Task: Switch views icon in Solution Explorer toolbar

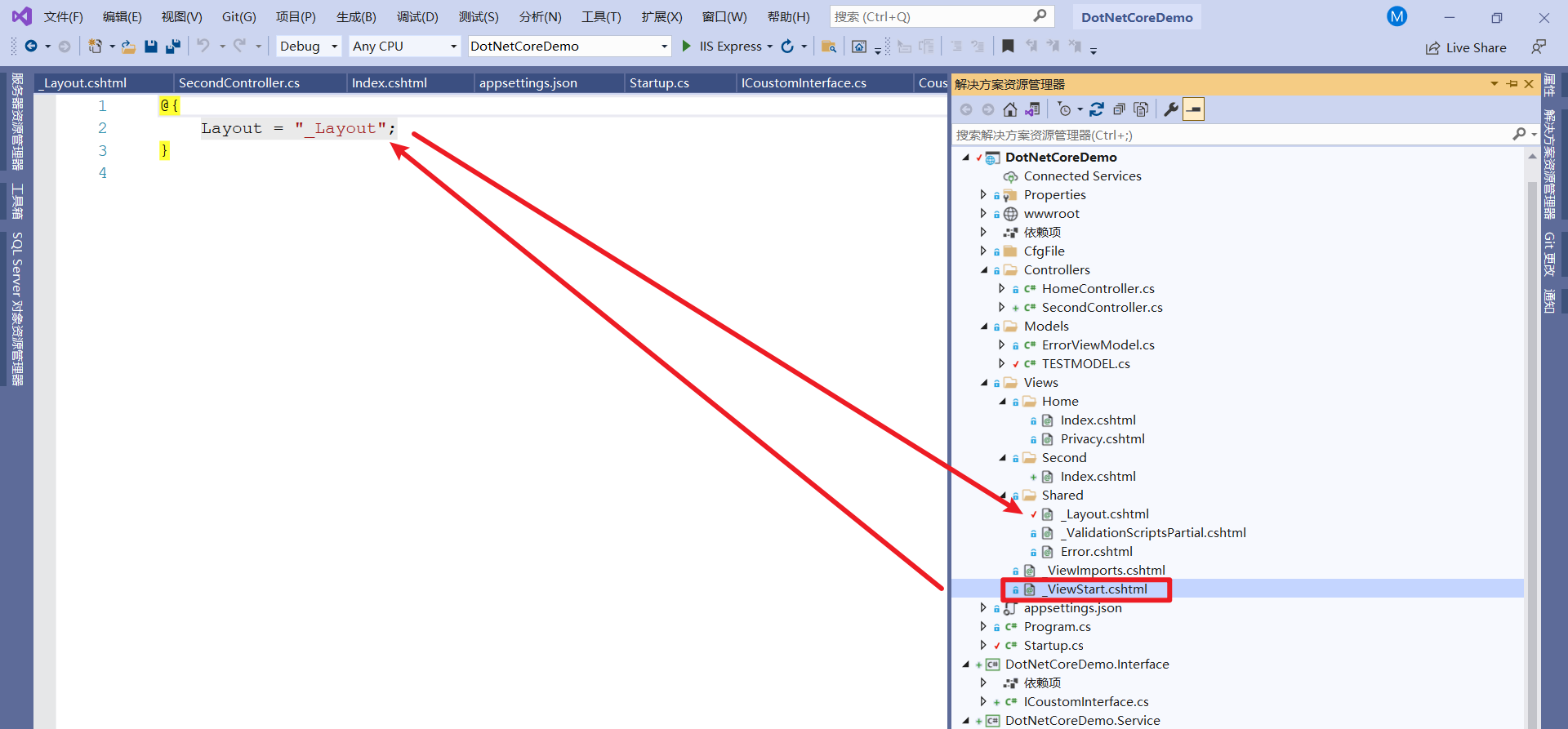Action: (1032, 109)
